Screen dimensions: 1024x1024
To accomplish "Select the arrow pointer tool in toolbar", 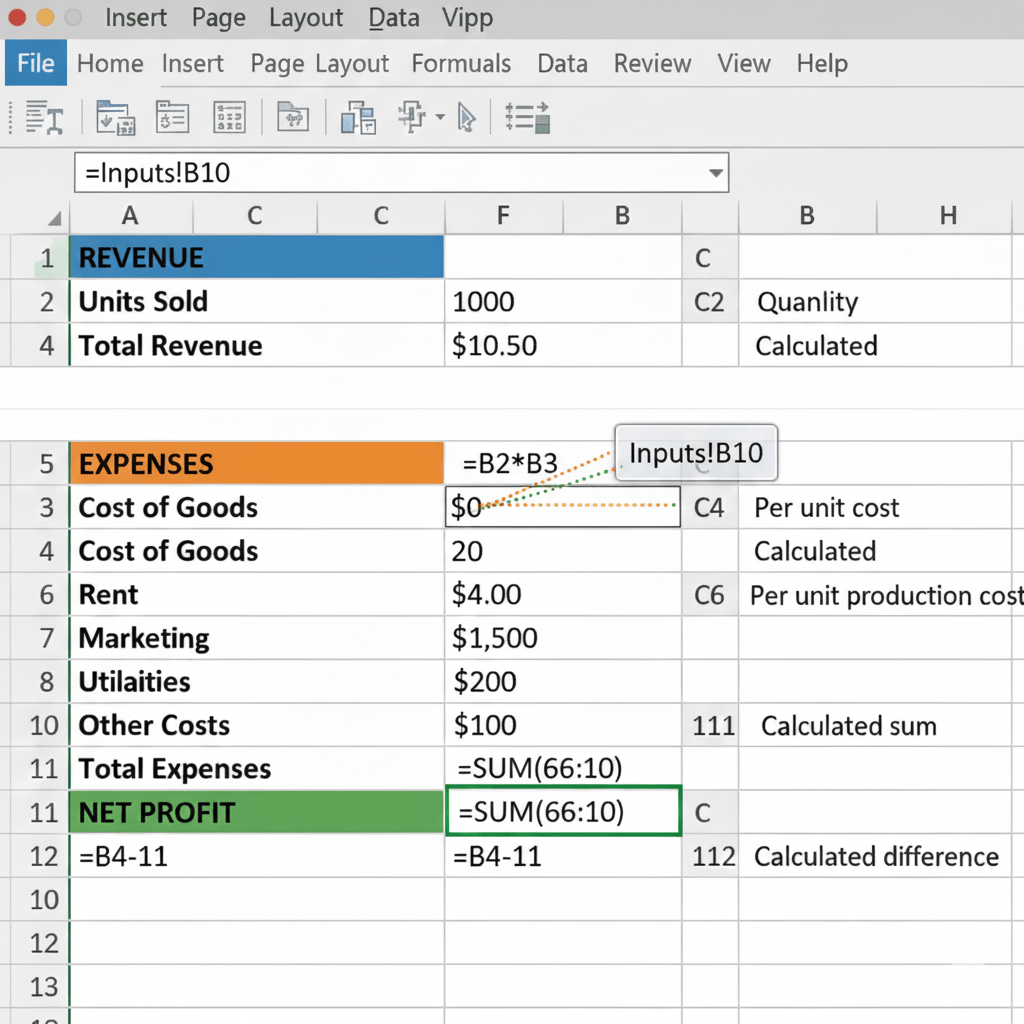I will point(466,117).
